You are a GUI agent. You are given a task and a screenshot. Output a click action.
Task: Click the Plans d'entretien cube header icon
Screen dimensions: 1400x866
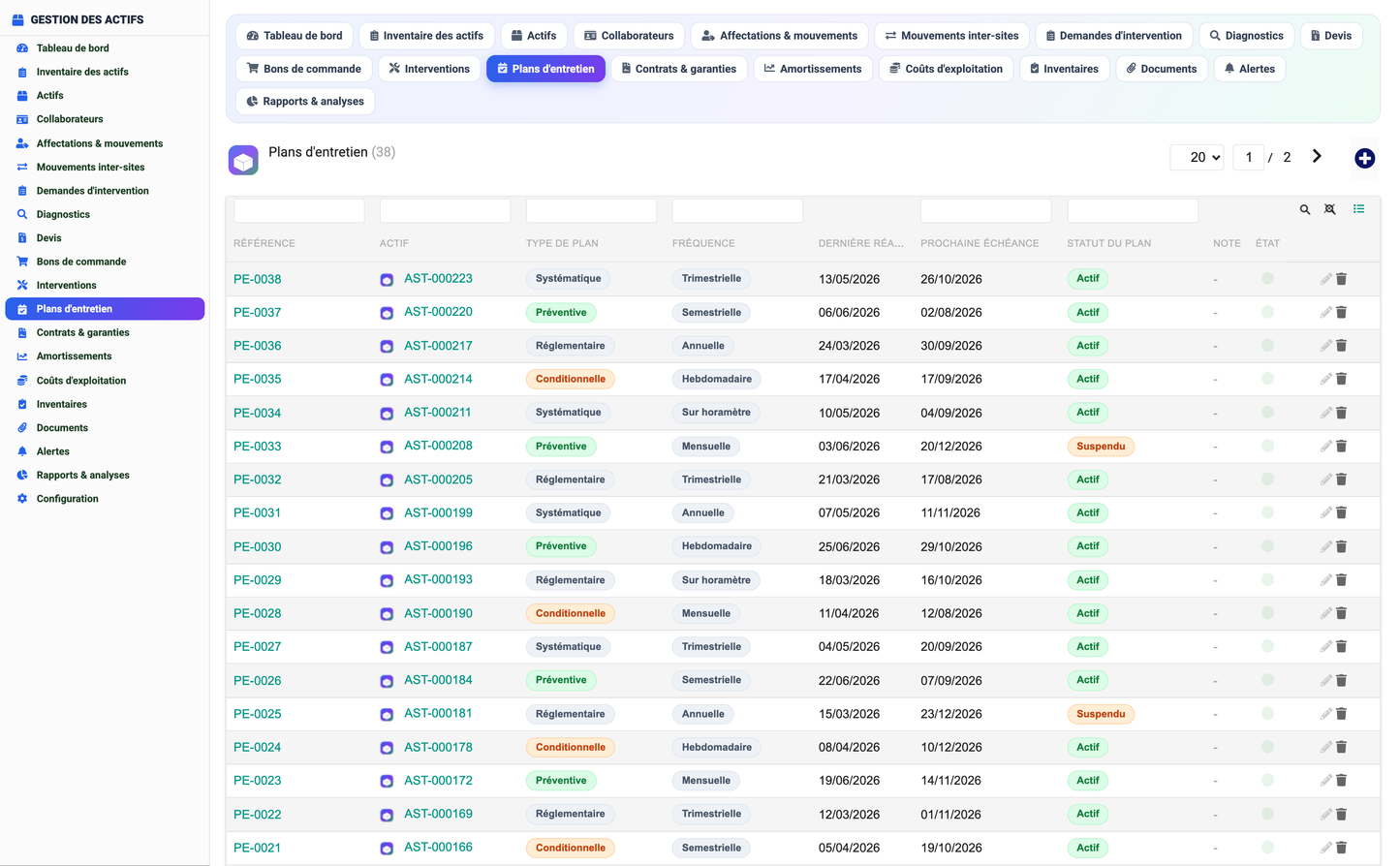point(243,160)
